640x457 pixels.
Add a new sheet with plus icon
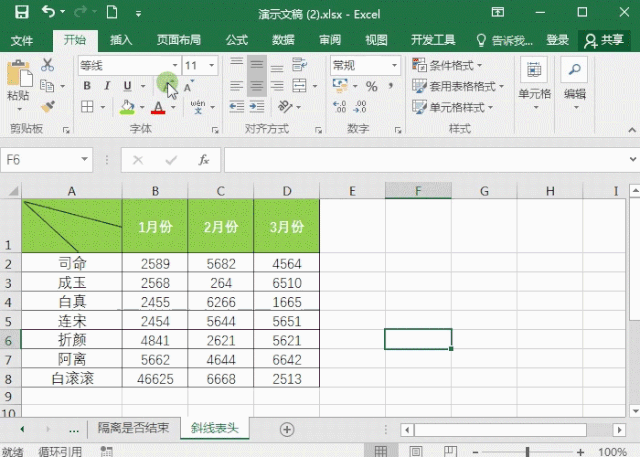[x=287, y=429]
